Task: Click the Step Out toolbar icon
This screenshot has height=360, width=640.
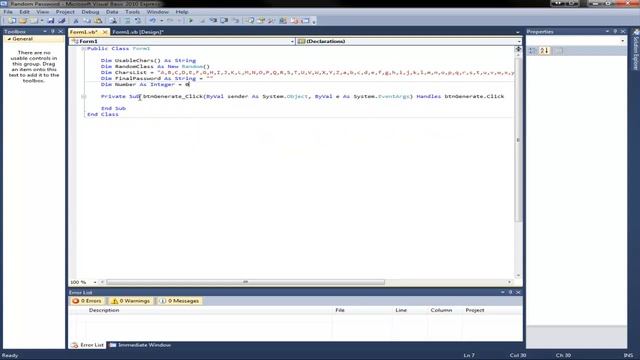Action: (236, 20)
